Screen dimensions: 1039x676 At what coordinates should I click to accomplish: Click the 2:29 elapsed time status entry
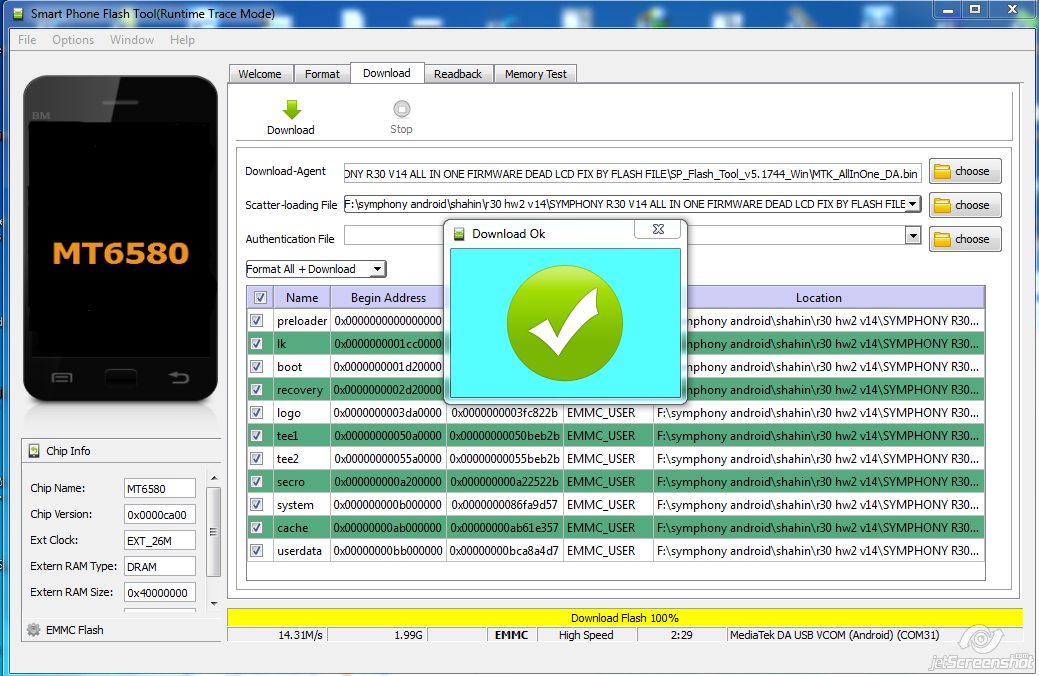[x=681, y=635]
